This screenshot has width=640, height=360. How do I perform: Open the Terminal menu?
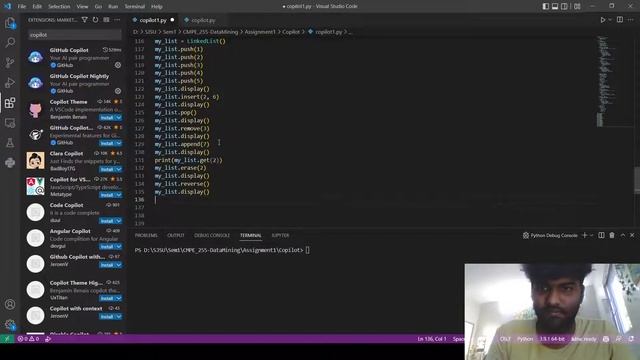click(135, 6)
